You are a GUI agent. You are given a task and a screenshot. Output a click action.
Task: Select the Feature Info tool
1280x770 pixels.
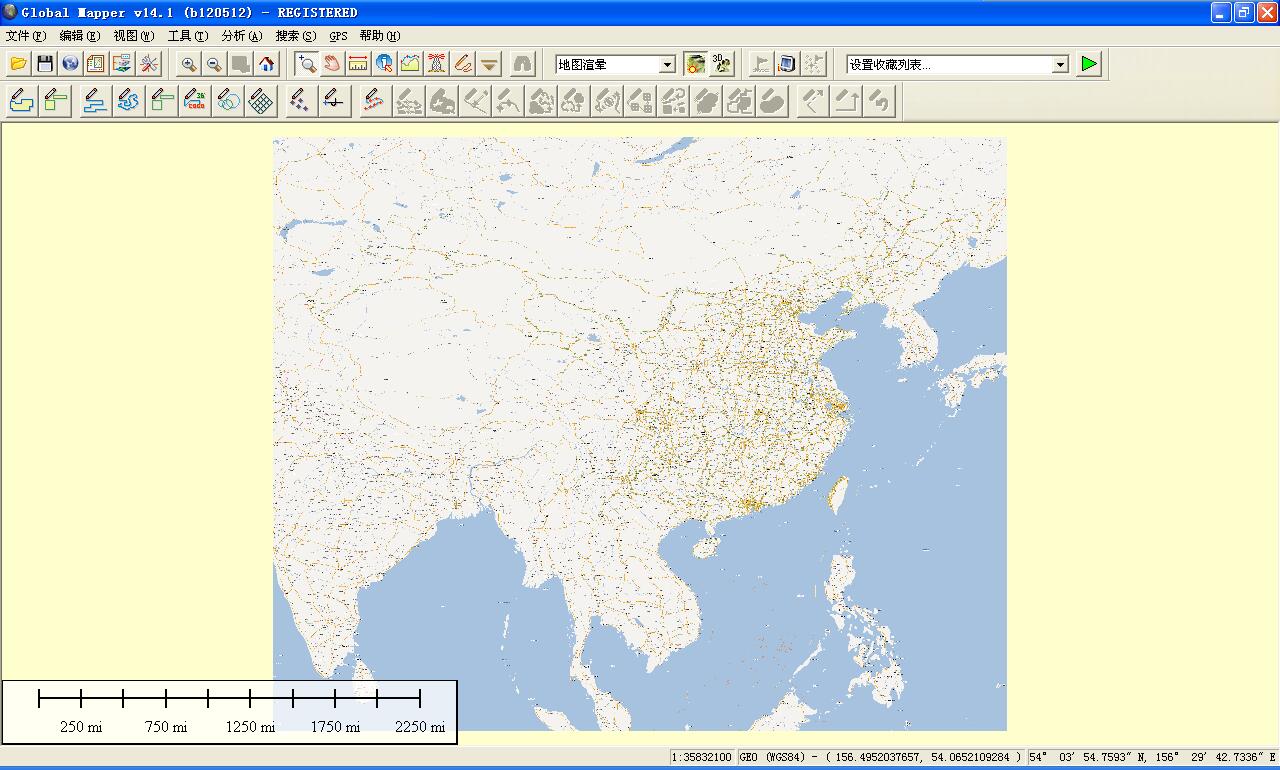click(384, 64)
